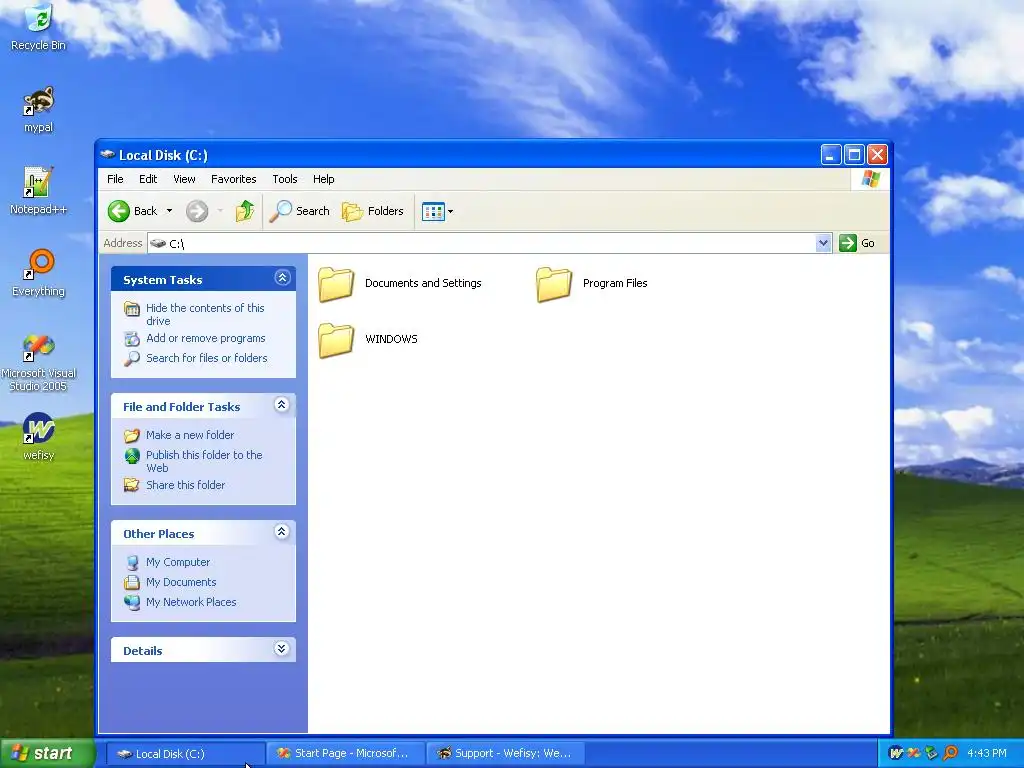
Task: Click the Local Disk (C:) taskbar button
Action: pyautogui.click(x=185, y=754)
